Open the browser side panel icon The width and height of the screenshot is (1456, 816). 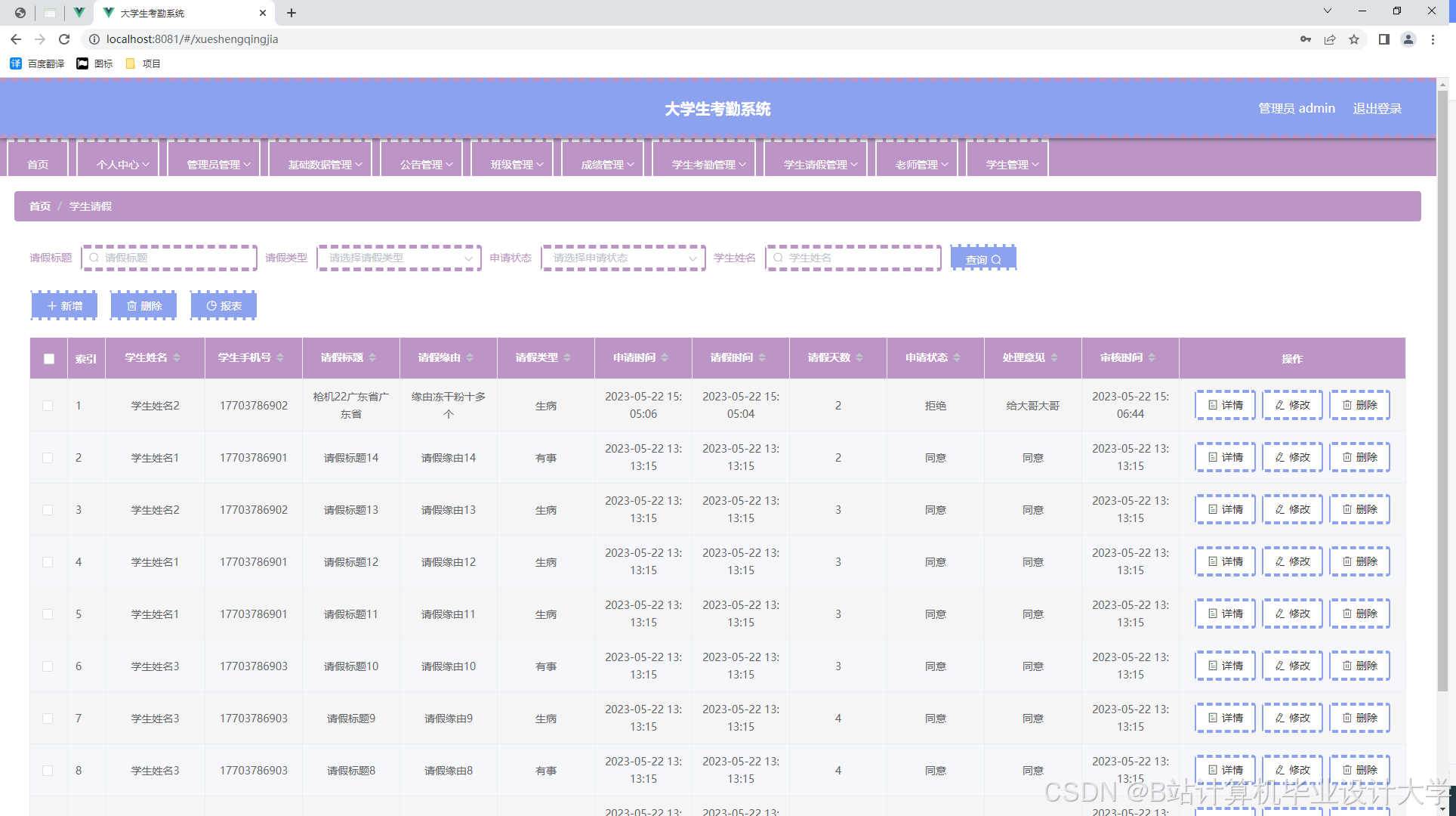tap(1384, 39)
